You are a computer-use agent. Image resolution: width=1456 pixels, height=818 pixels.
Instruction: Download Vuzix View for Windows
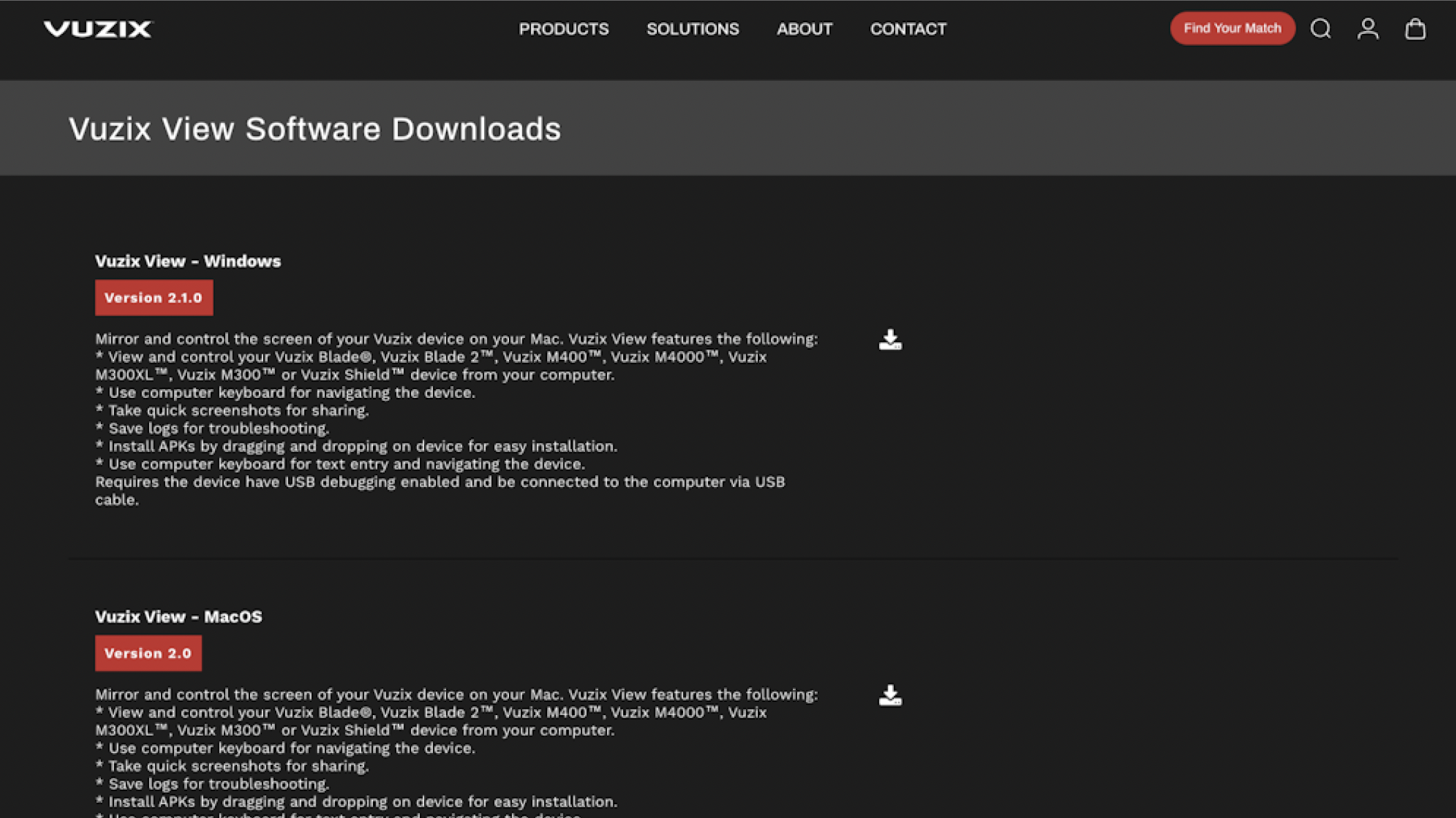[x=890, y=340]
